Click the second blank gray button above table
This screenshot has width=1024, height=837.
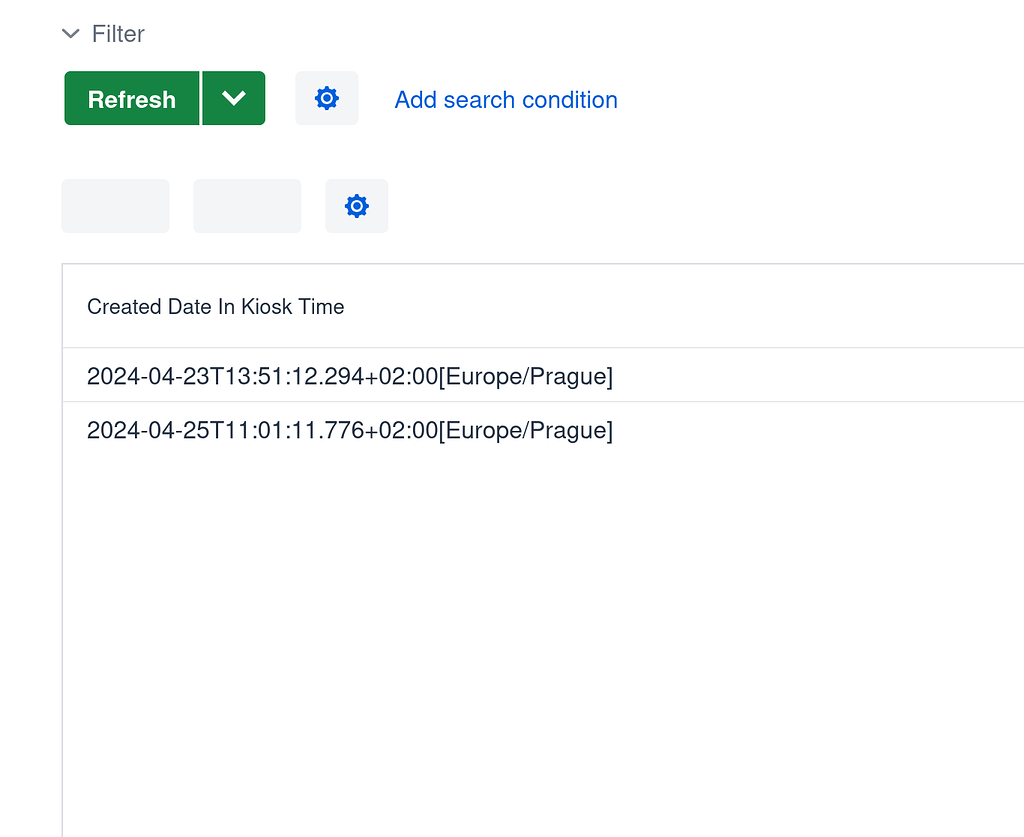[x=248, y=206]
